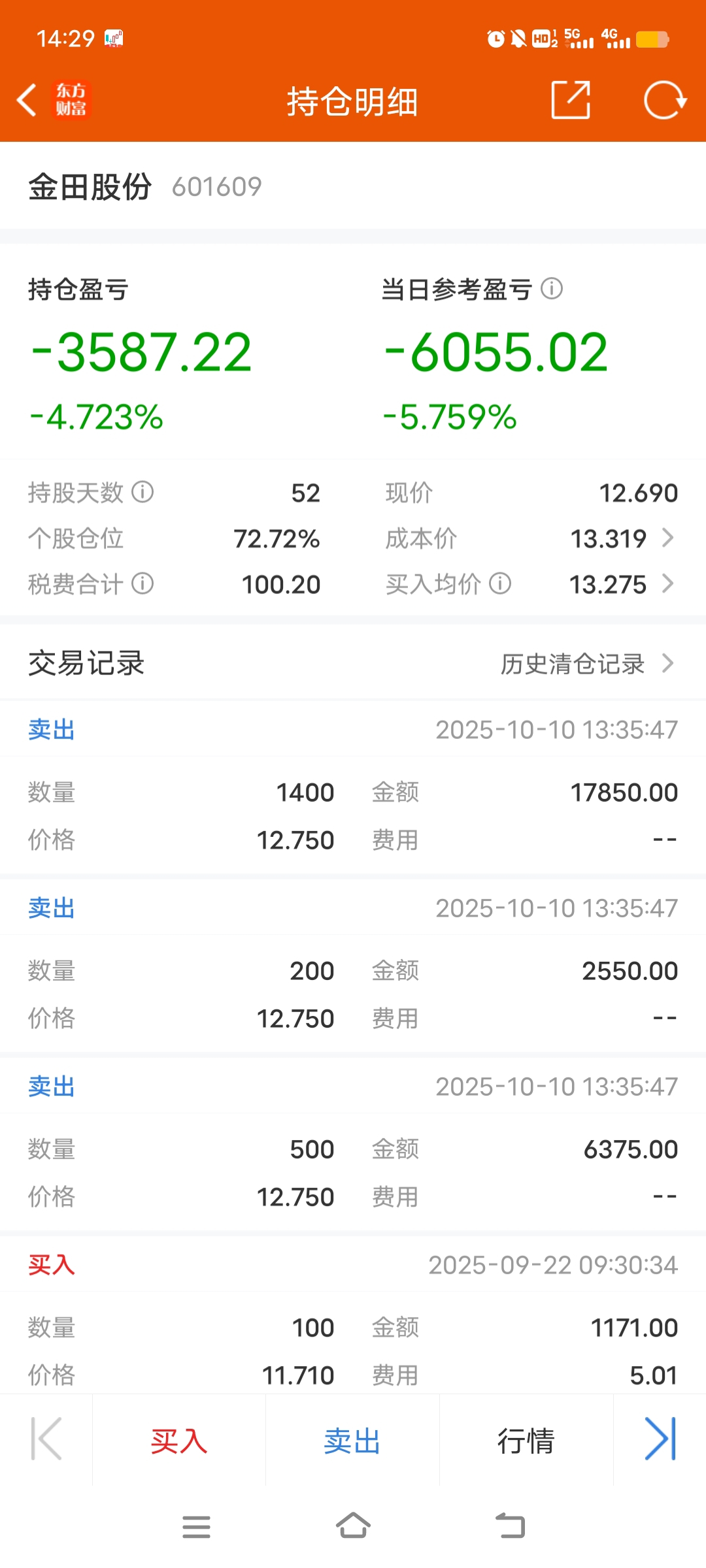Jump to the first holding arrow
This screenshot has width=706, height=1568.
coord(46,1439)
